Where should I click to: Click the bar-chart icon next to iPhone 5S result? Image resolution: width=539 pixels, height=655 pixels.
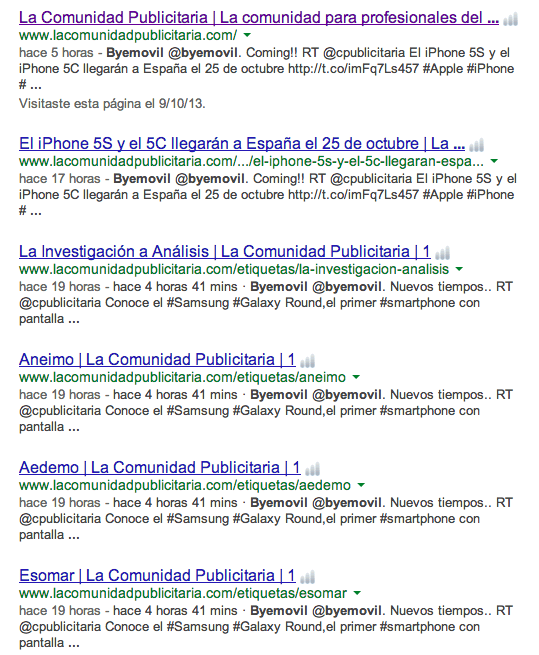click(x=476, y=145)
